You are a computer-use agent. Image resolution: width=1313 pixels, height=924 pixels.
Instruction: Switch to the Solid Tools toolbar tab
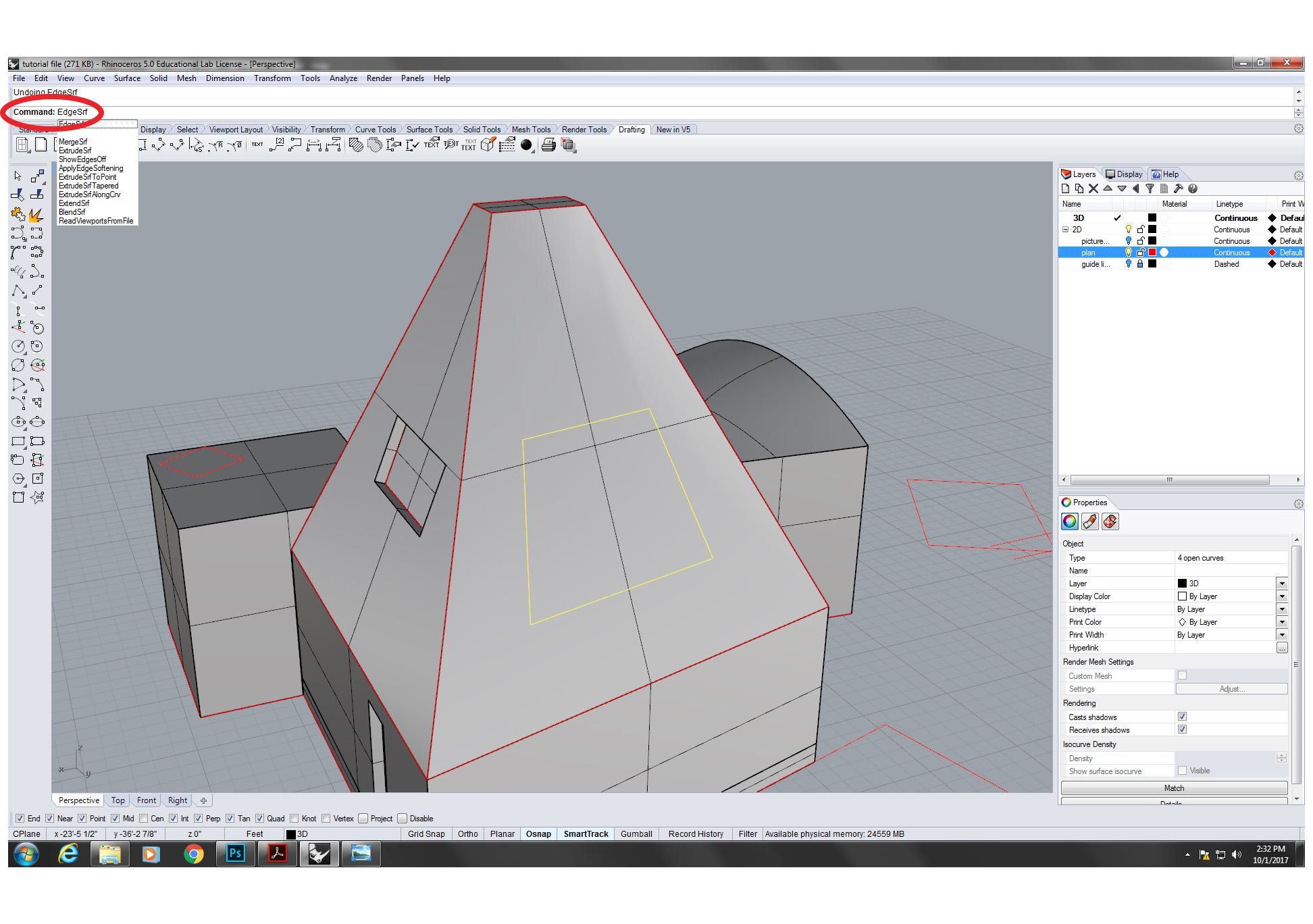point(482,130)
